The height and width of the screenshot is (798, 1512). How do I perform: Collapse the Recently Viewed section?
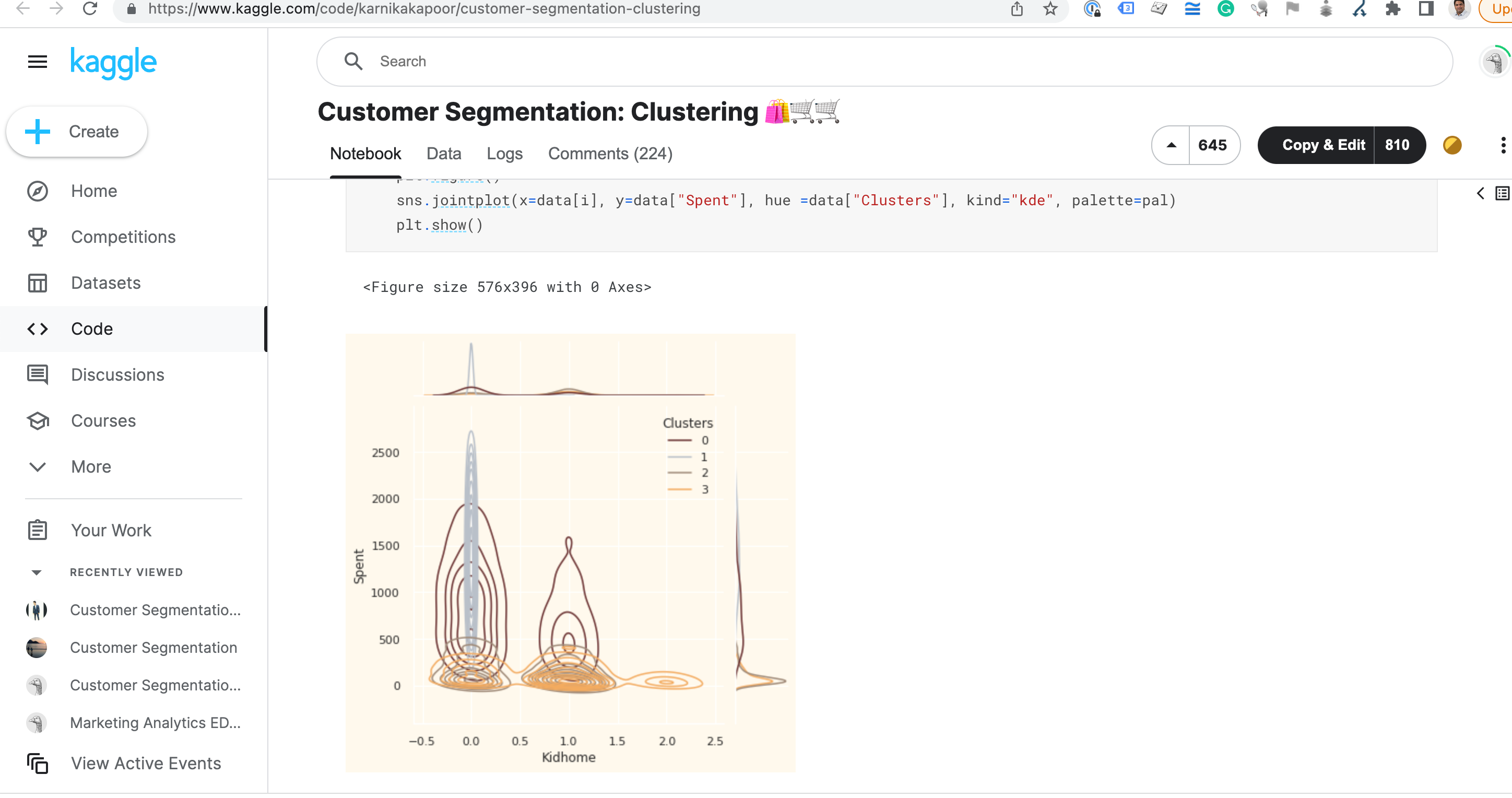(x=37, y=572)
